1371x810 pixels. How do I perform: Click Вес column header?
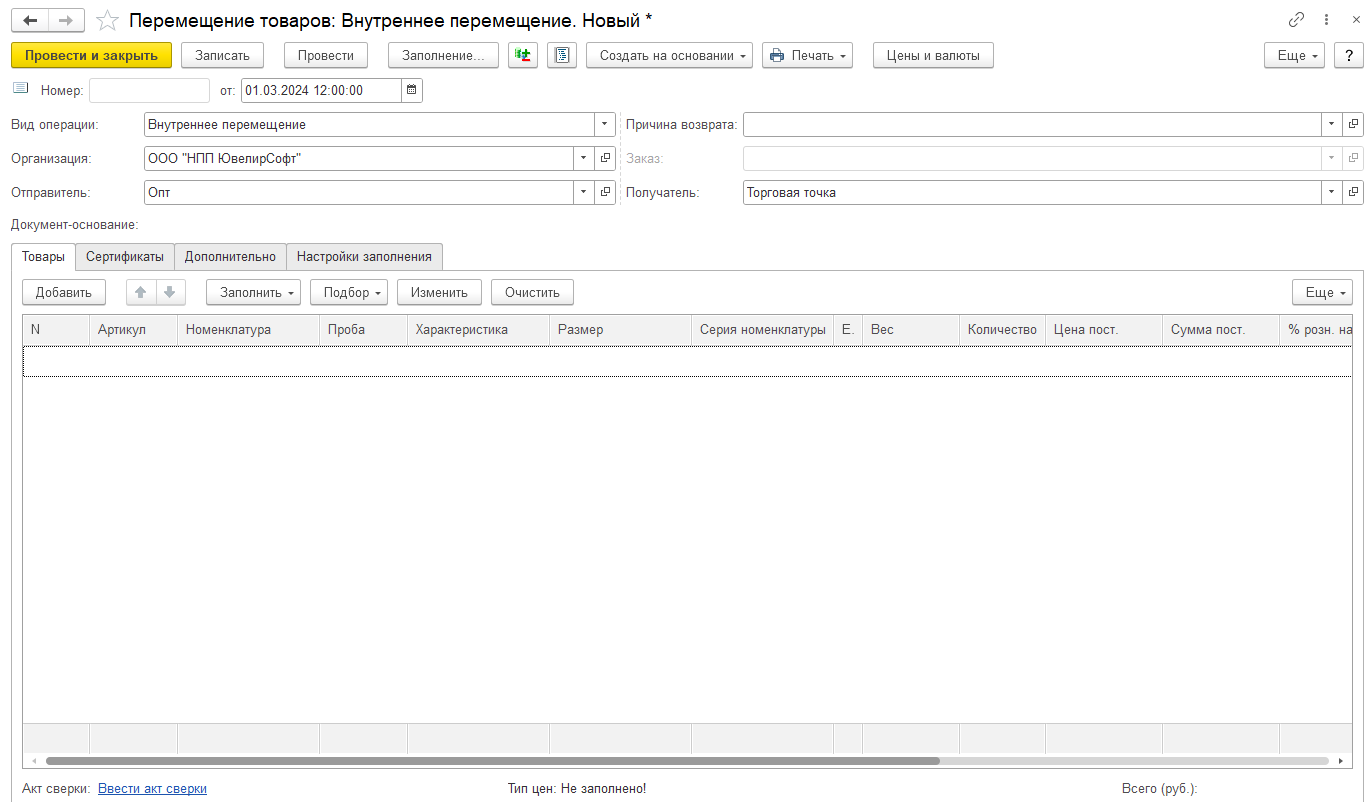911,329
